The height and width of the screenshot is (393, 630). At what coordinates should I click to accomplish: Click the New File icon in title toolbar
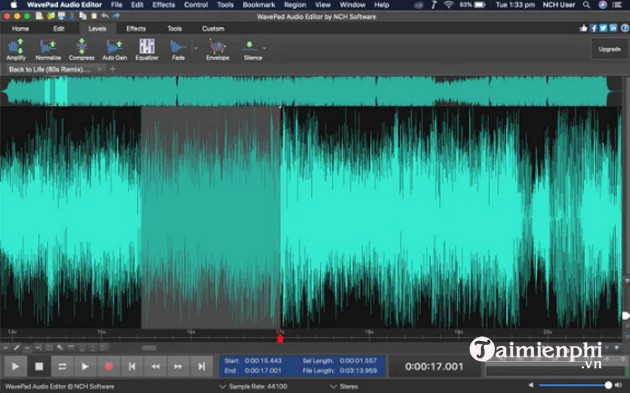[39, 16]
